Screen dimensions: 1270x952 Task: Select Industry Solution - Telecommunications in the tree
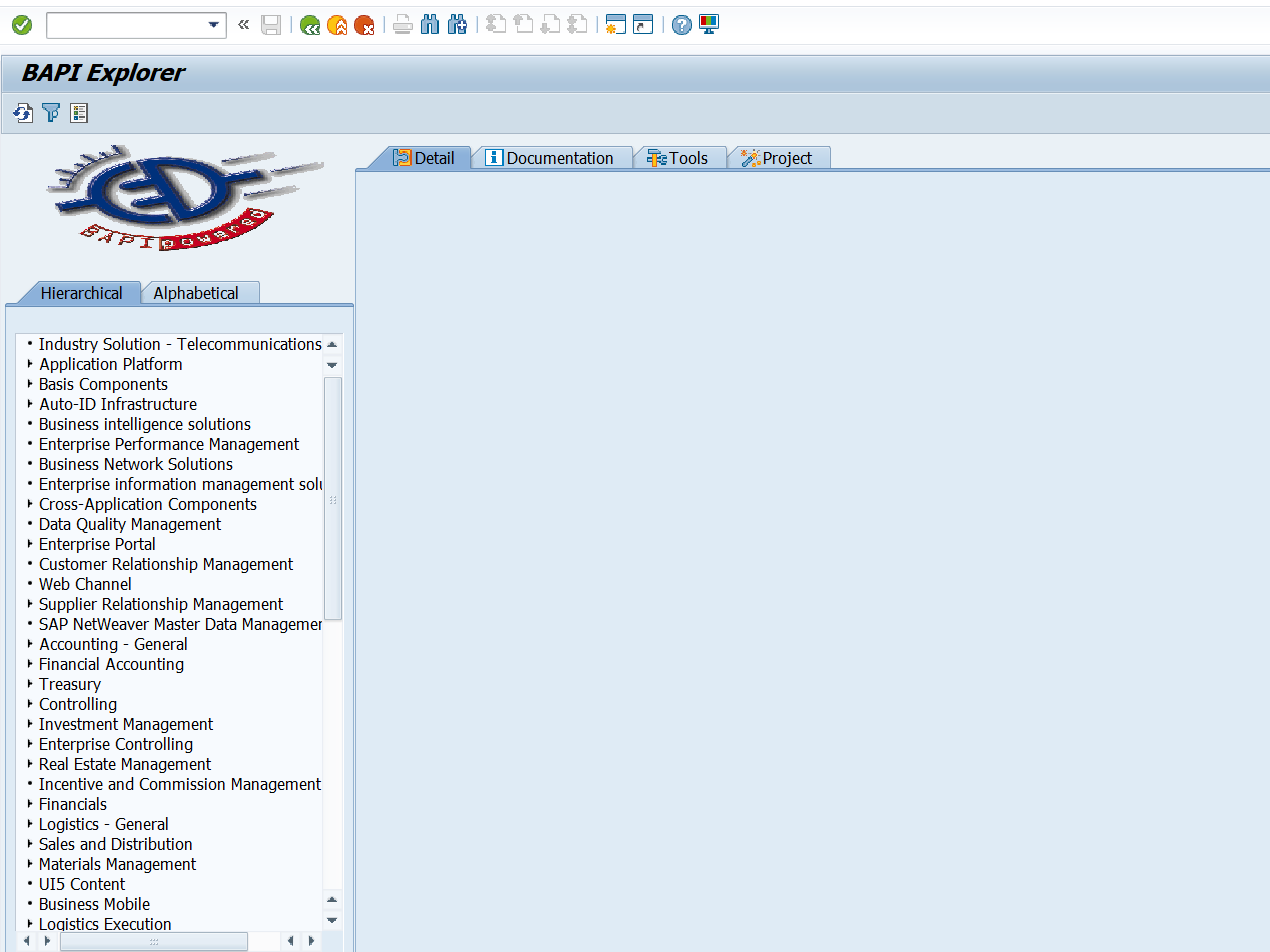coord(180,344)
